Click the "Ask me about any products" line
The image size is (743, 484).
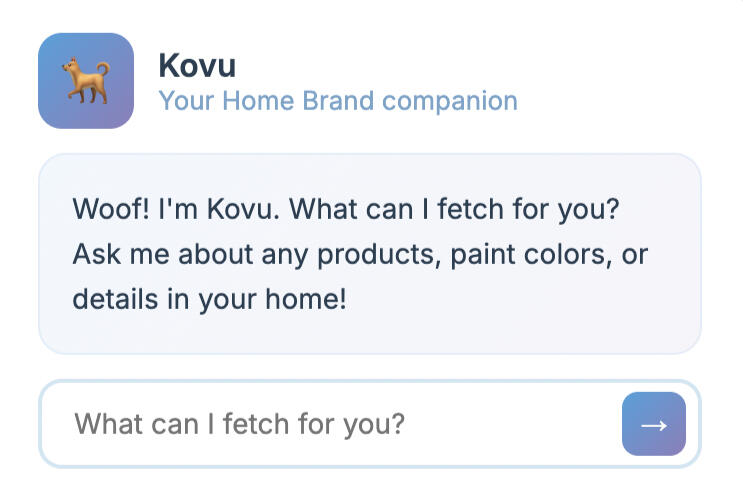[360, 254]
